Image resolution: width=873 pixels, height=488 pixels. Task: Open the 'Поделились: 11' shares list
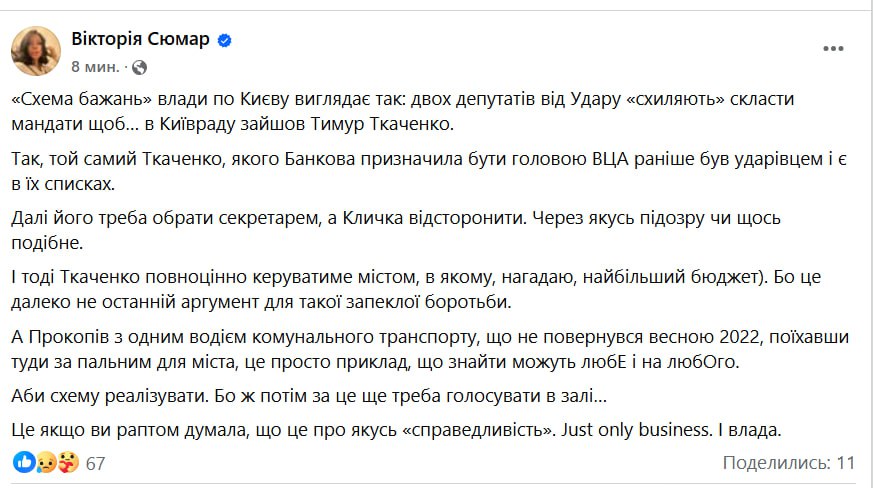tap(788, 462)
